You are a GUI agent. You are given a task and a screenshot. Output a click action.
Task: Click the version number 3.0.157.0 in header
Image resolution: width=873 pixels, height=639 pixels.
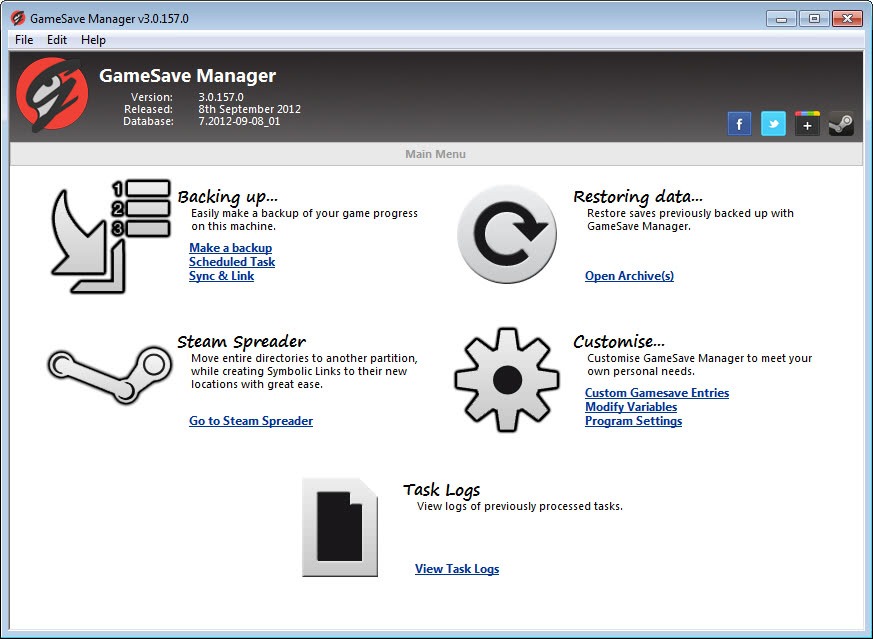pos(221,97)
